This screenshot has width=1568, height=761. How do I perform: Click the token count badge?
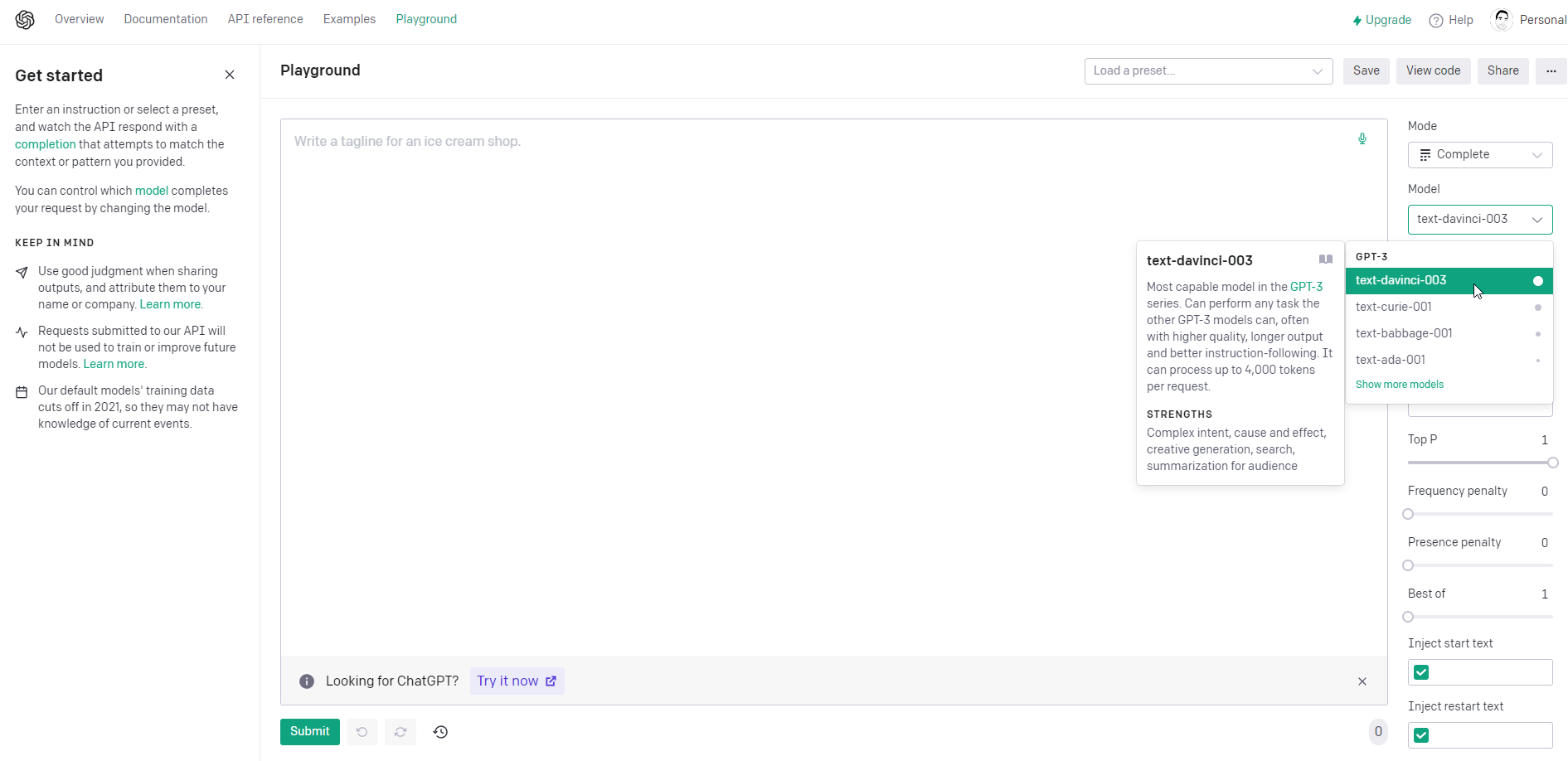pos(1378,731)
